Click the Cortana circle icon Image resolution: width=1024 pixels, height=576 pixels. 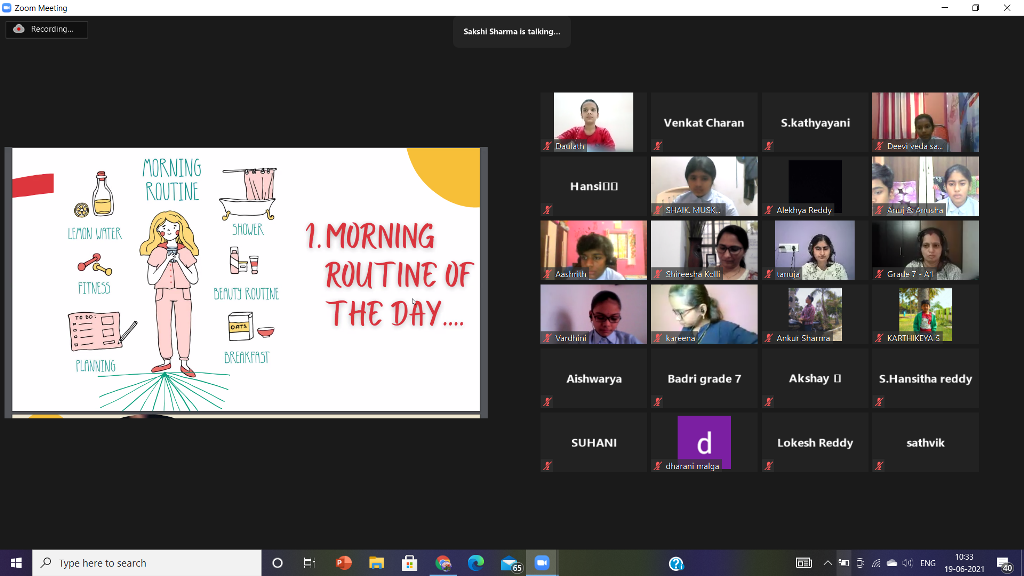277,563
